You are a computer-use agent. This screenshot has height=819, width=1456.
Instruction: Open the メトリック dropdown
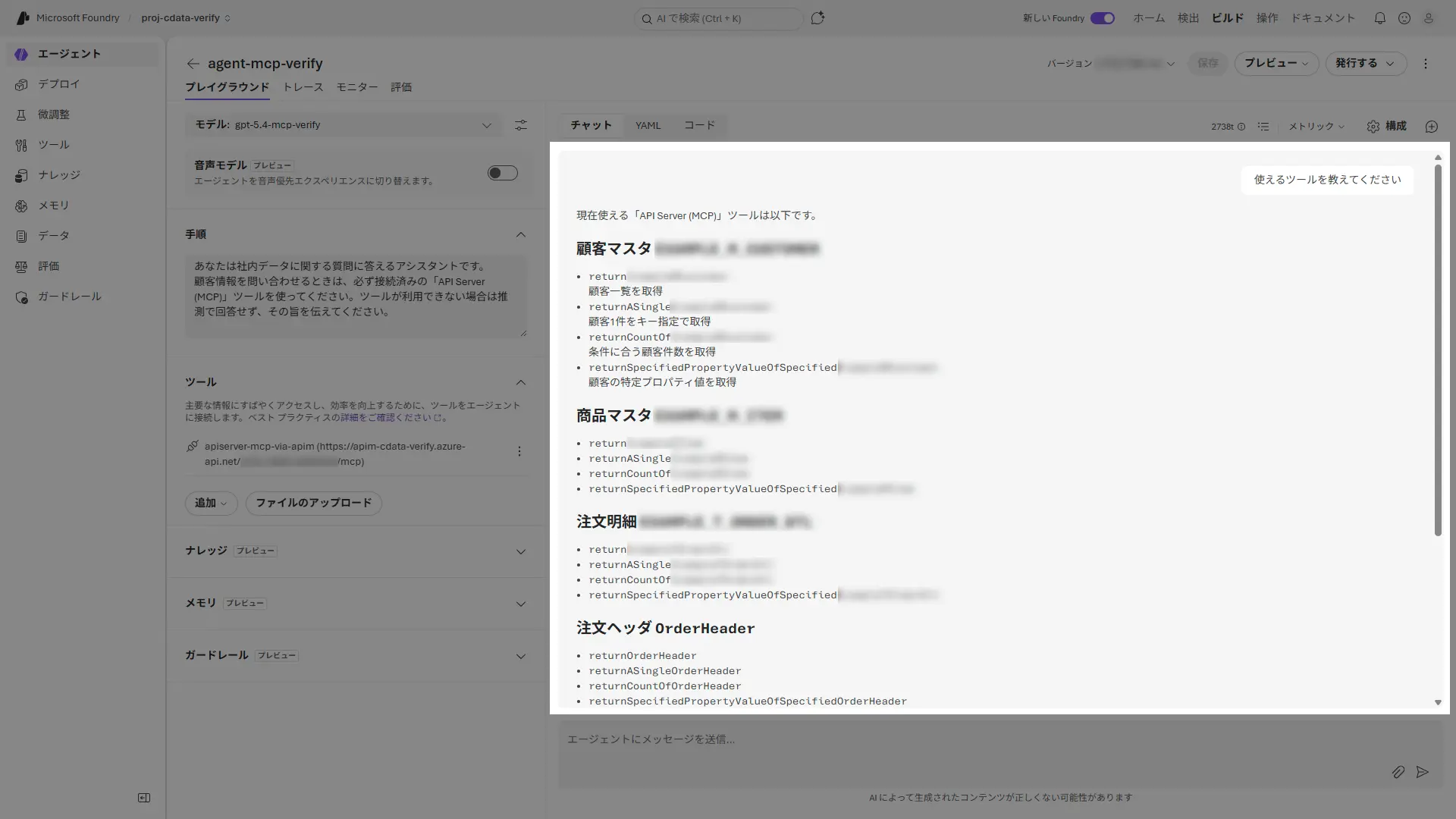[1316, 127]
